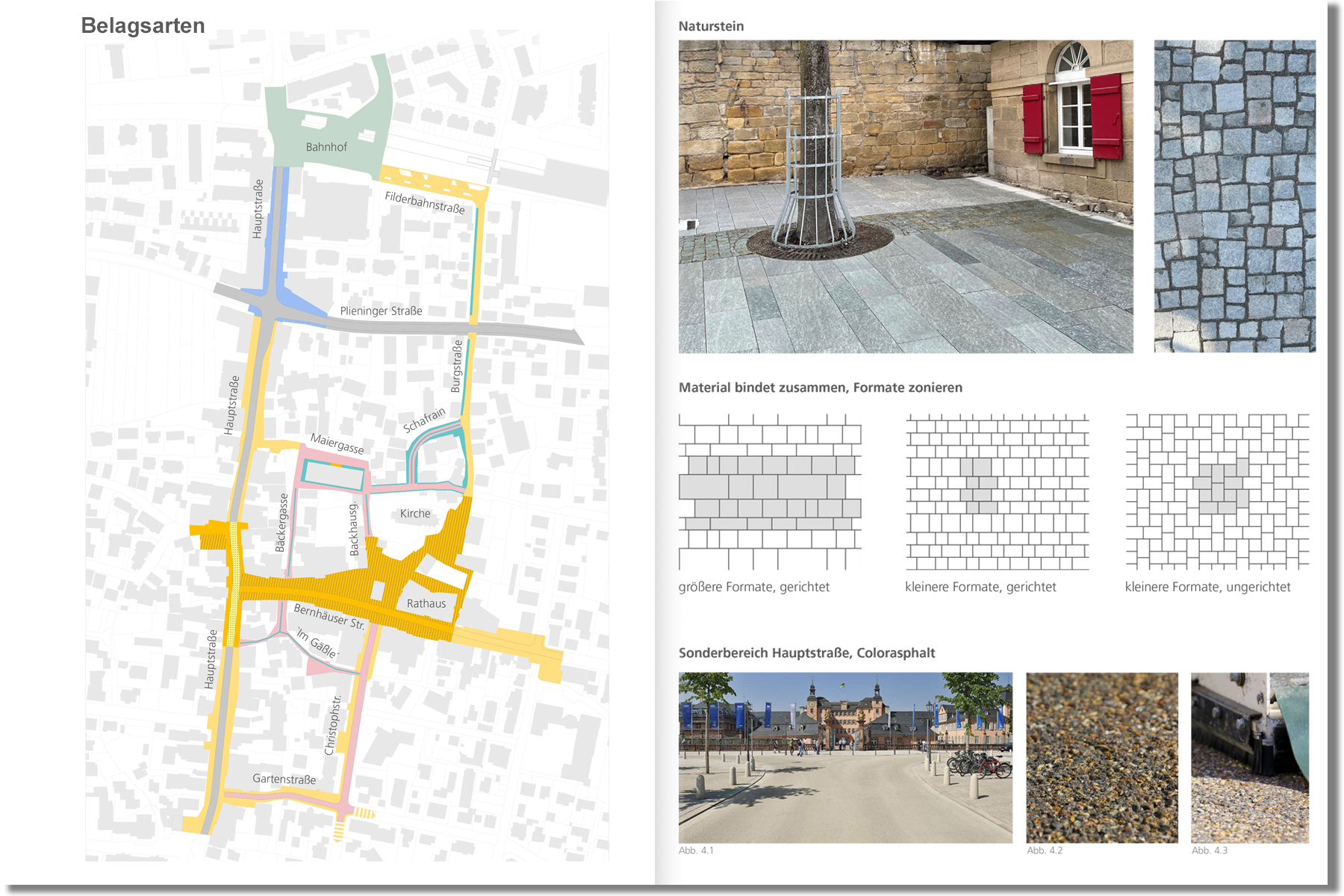The width and height of the screenshot is (1344, 896).
Task: Open the plaza photo labeled Abb. 4.1
Action: (845, 757)
